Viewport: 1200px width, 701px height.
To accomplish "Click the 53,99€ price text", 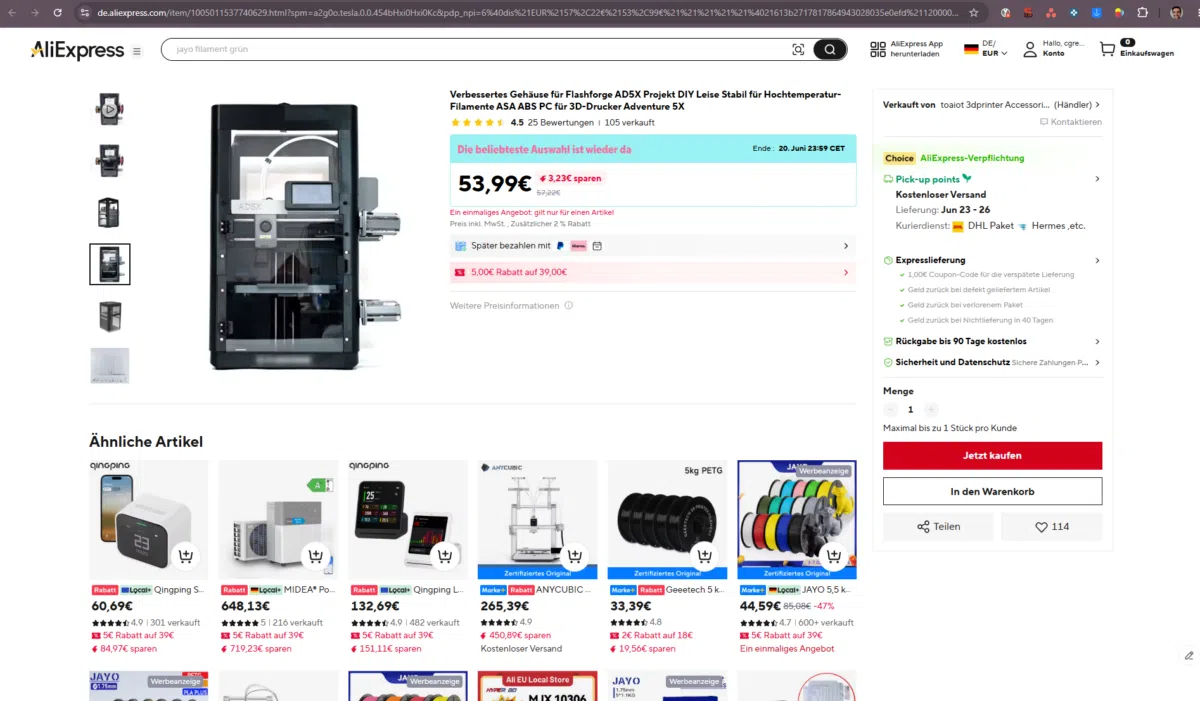I will [495, 184].
